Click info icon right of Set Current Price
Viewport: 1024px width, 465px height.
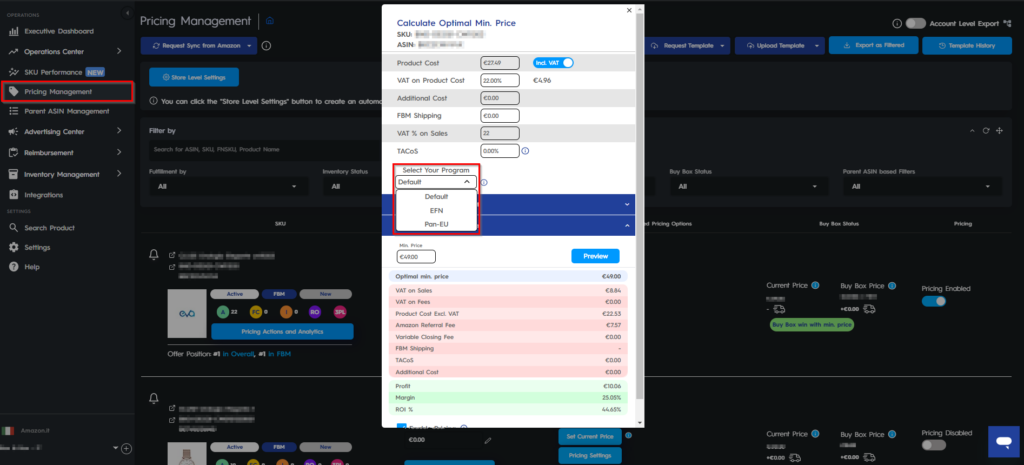pyautogui.click(x=628, y=435)
